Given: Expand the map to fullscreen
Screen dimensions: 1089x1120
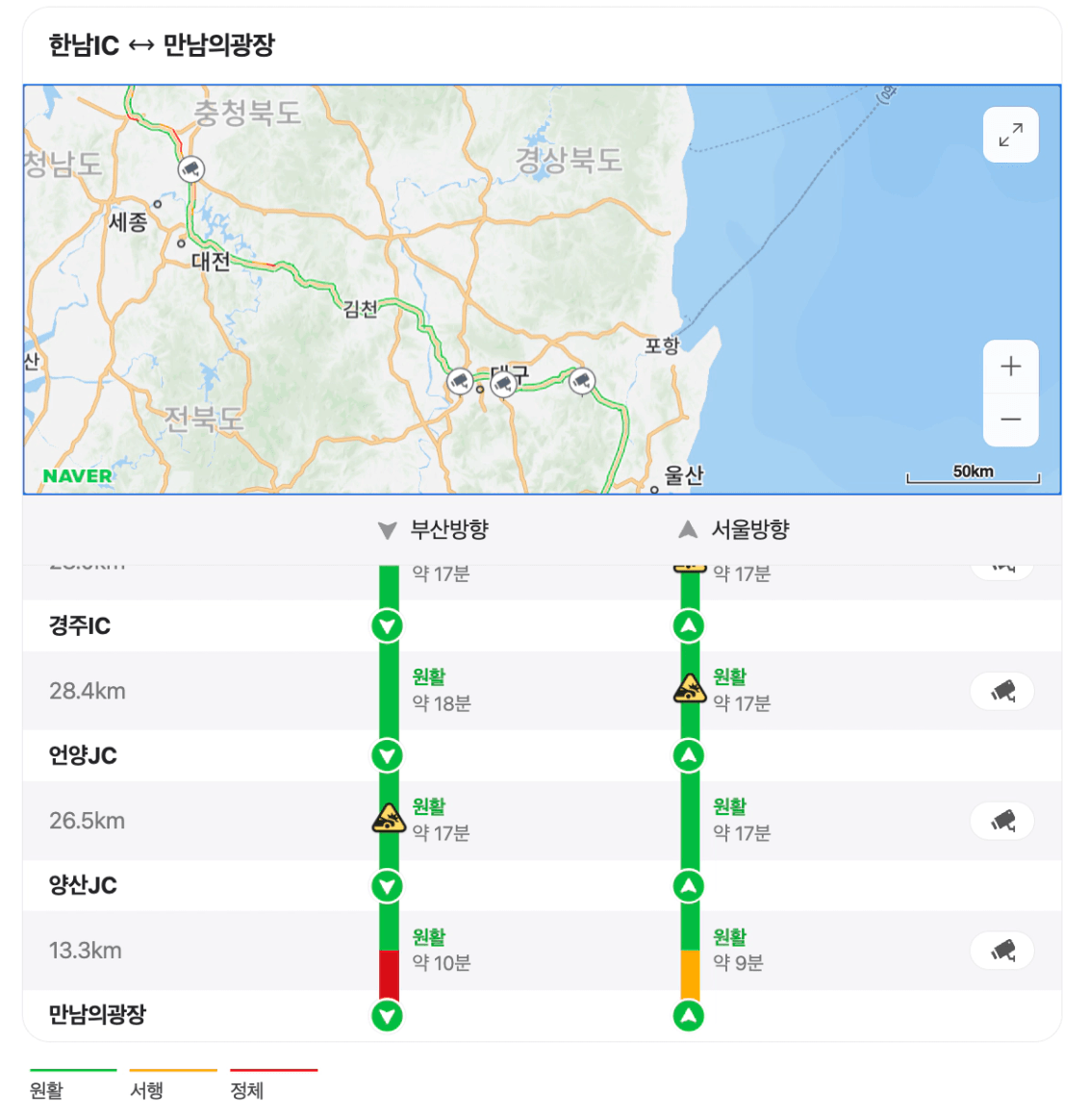Looking at the screenshot, I should 1010,135.
